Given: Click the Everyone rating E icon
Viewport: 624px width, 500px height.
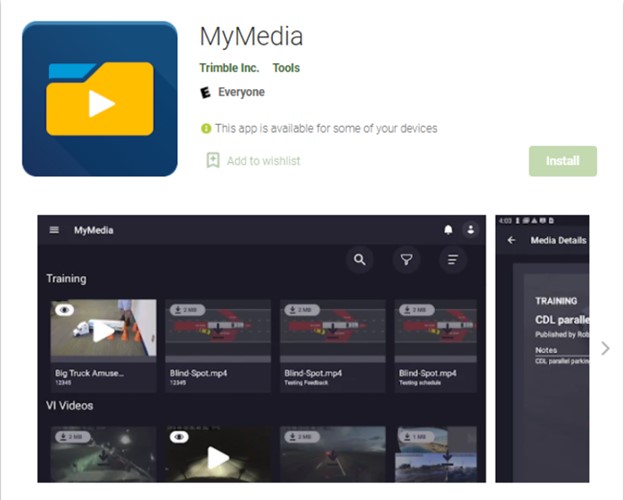Looking at the screenshot, I should (x=205, y=92).
